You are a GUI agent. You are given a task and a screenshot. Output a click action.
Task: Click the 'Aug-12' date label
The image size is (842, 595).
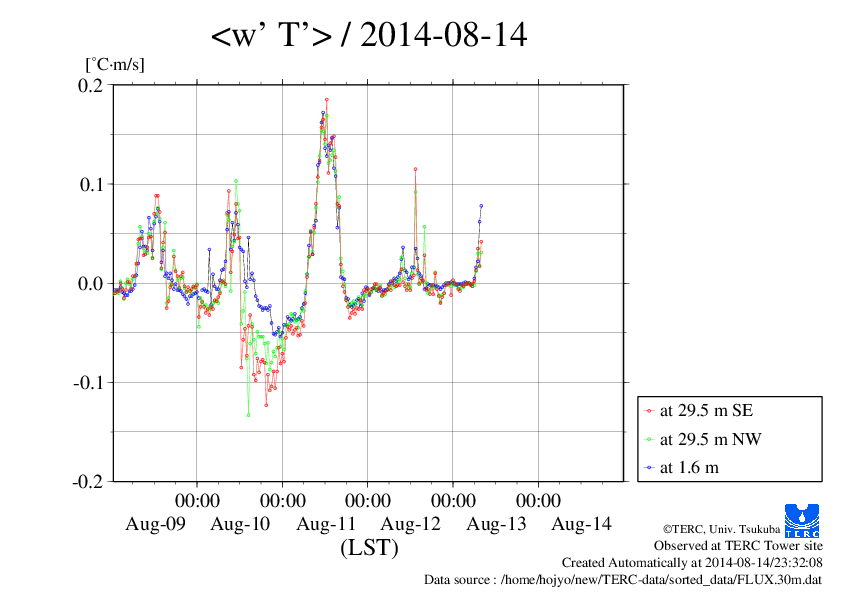[411, 524]
